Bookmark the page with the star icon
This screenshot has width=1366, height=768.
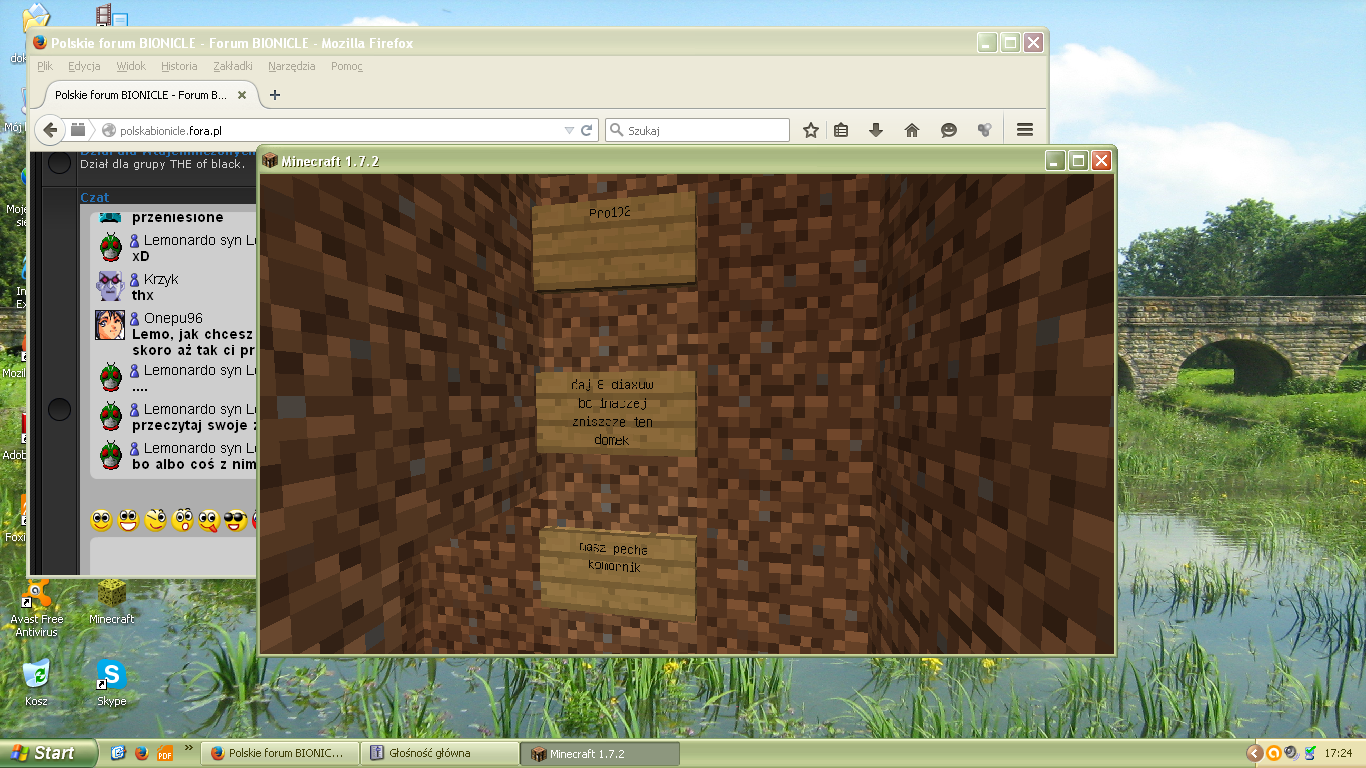(x=810, y=130)
